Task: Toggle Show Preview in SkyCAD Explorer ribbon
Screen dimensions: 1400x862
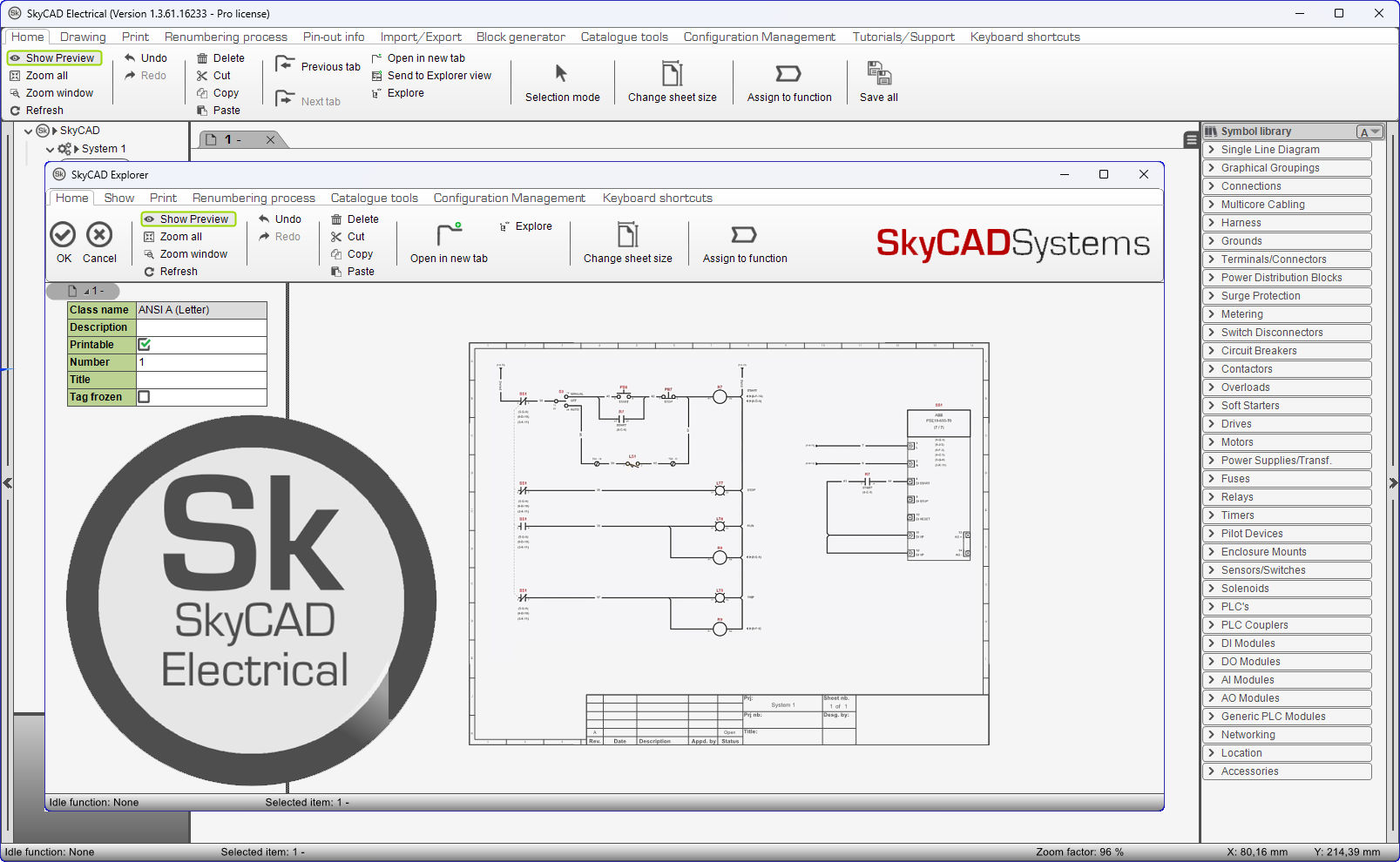Action: click(x=188, y=219)
